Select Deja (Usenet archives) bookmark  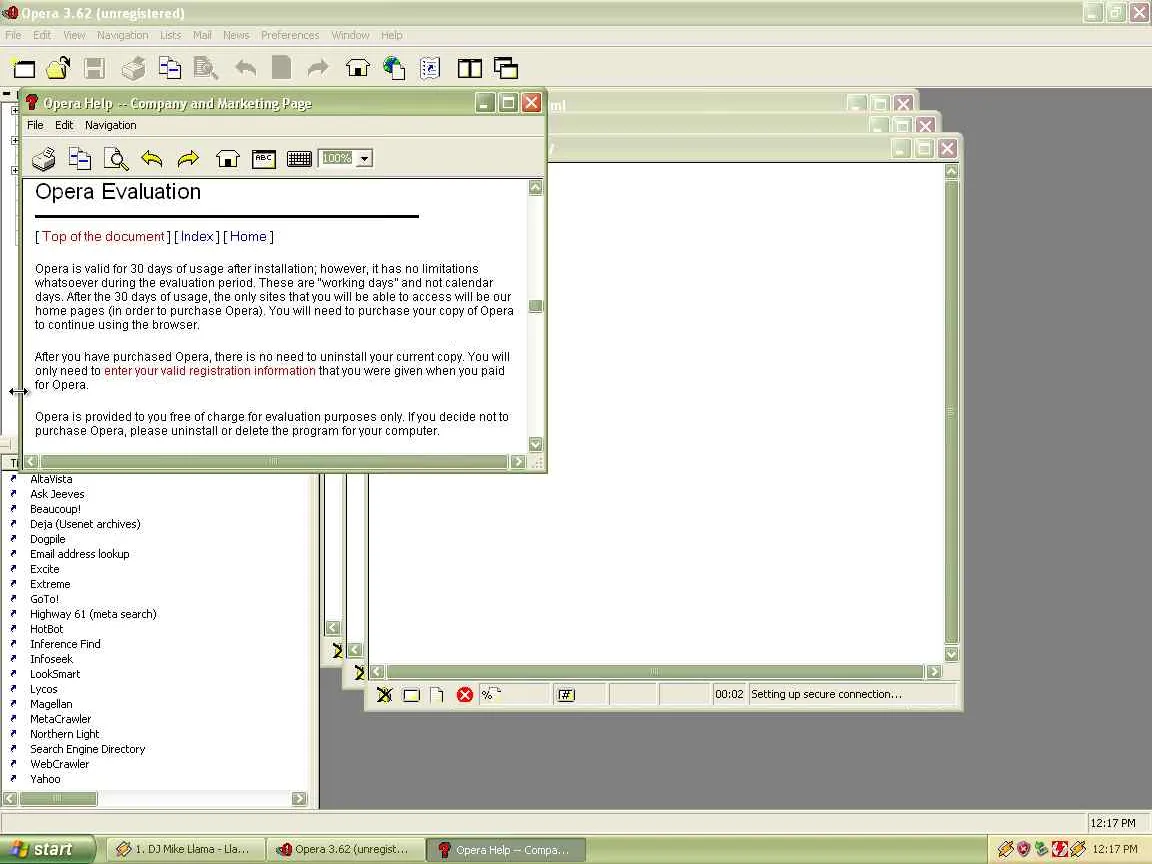click(85, 524)
